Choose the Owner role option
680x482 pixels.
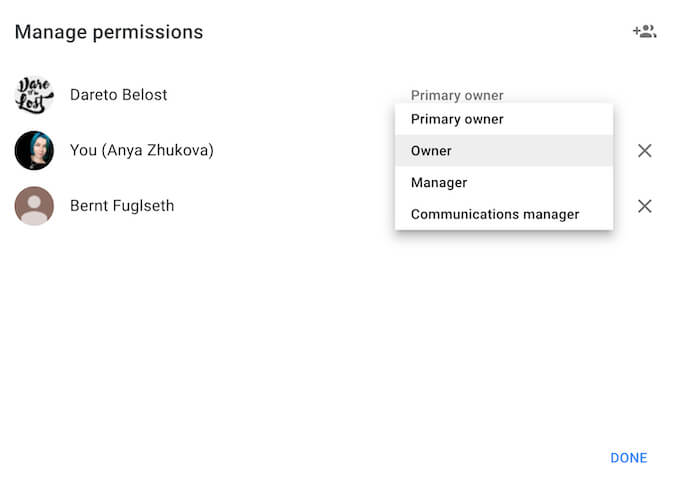(431, 151)
